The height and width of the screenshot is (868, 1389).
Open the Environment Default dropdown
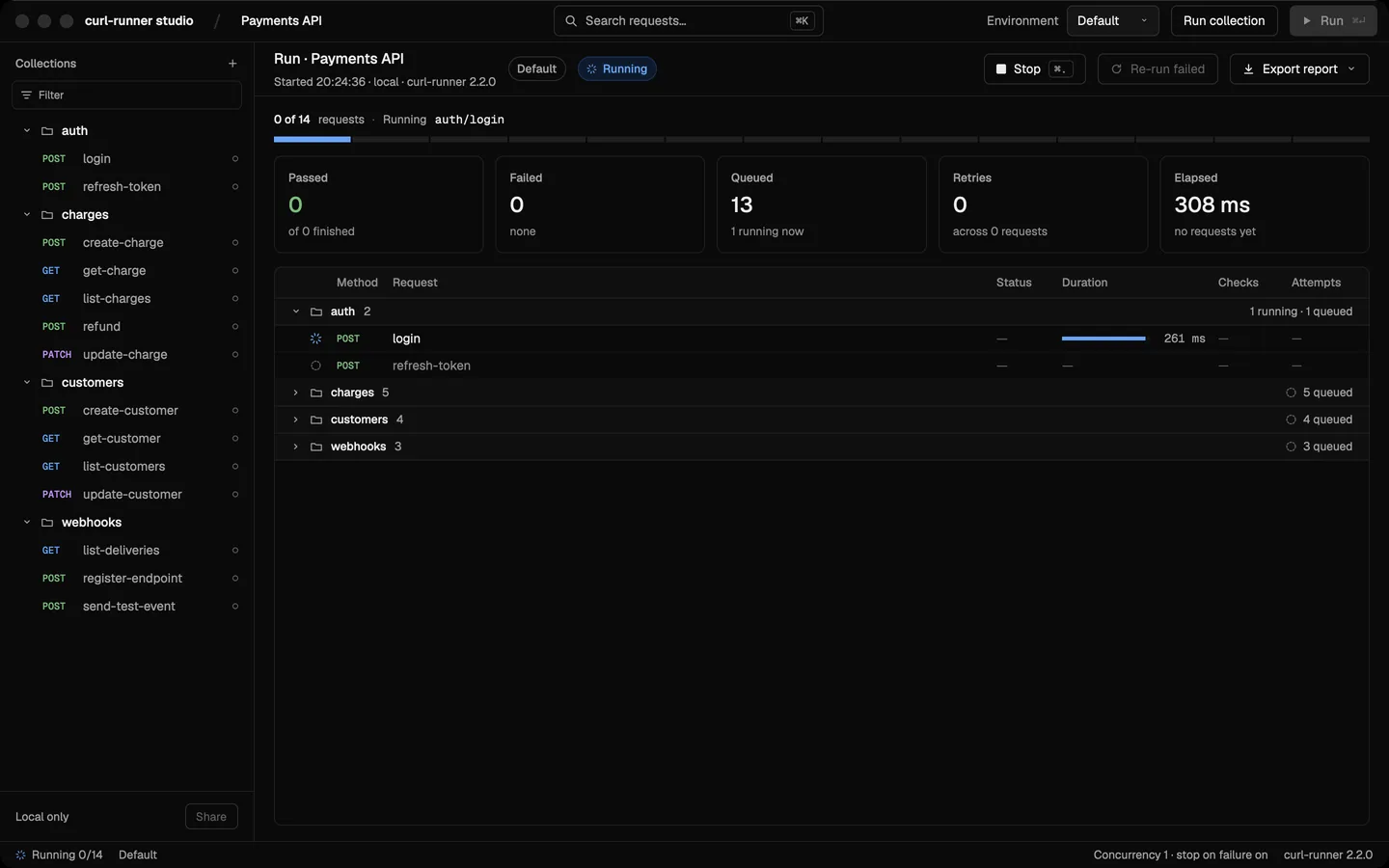point(1112,21)
